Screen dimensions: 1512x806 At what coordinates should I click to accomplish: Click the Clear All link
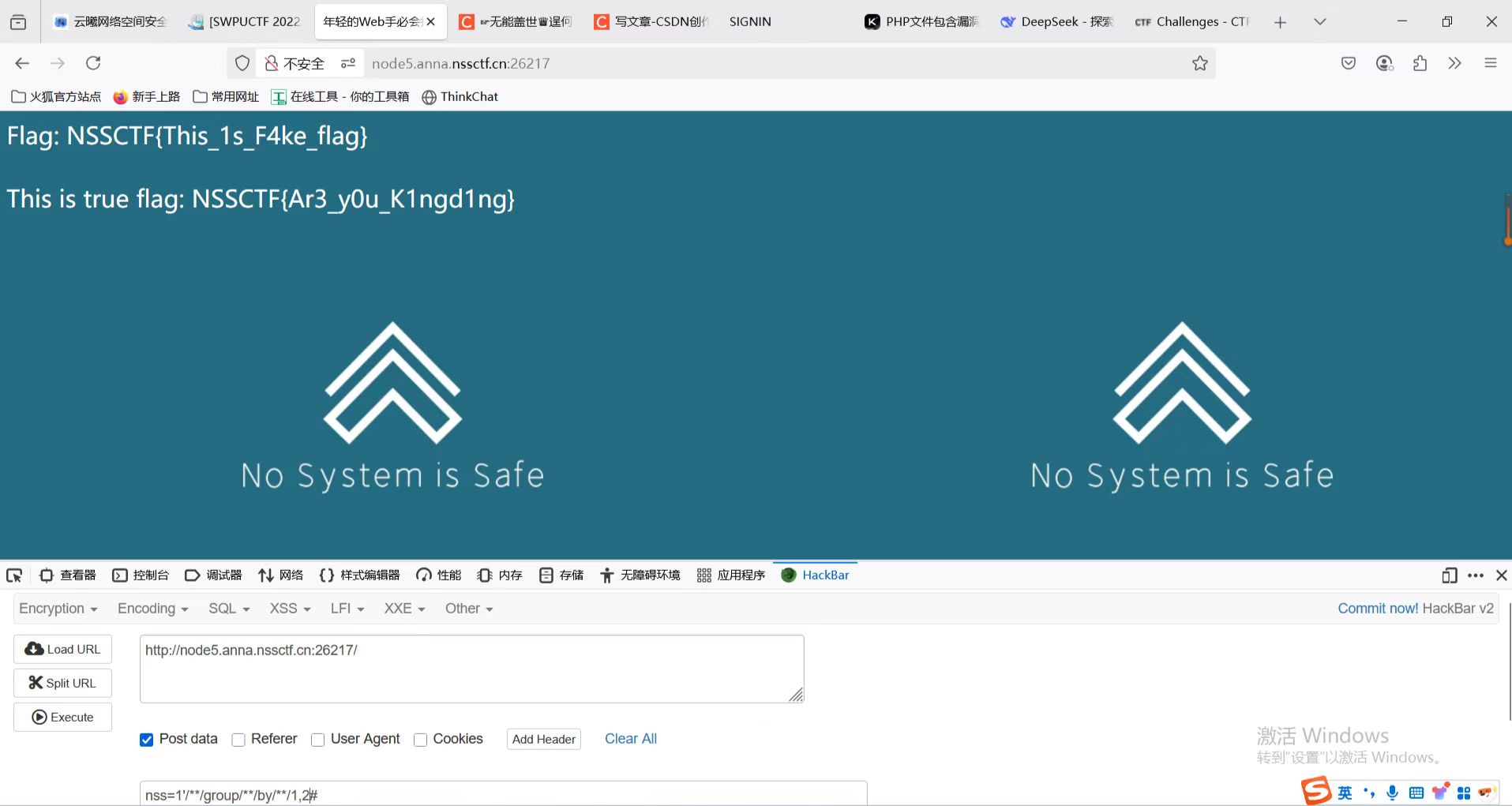(631, 739)
